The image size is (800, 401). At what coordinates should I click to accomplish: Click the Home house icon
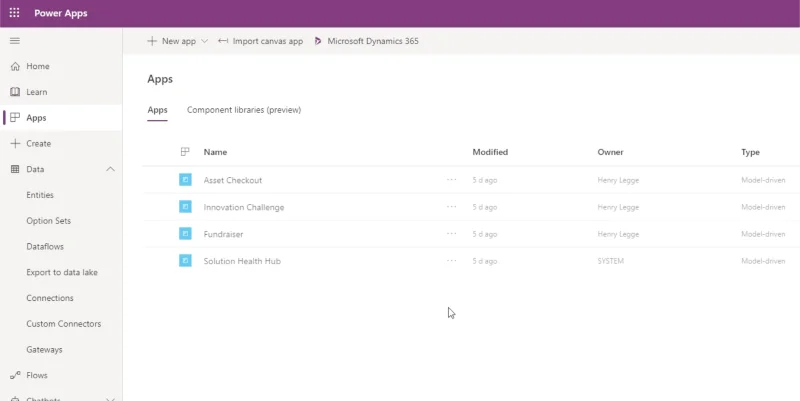coord(15,66)
